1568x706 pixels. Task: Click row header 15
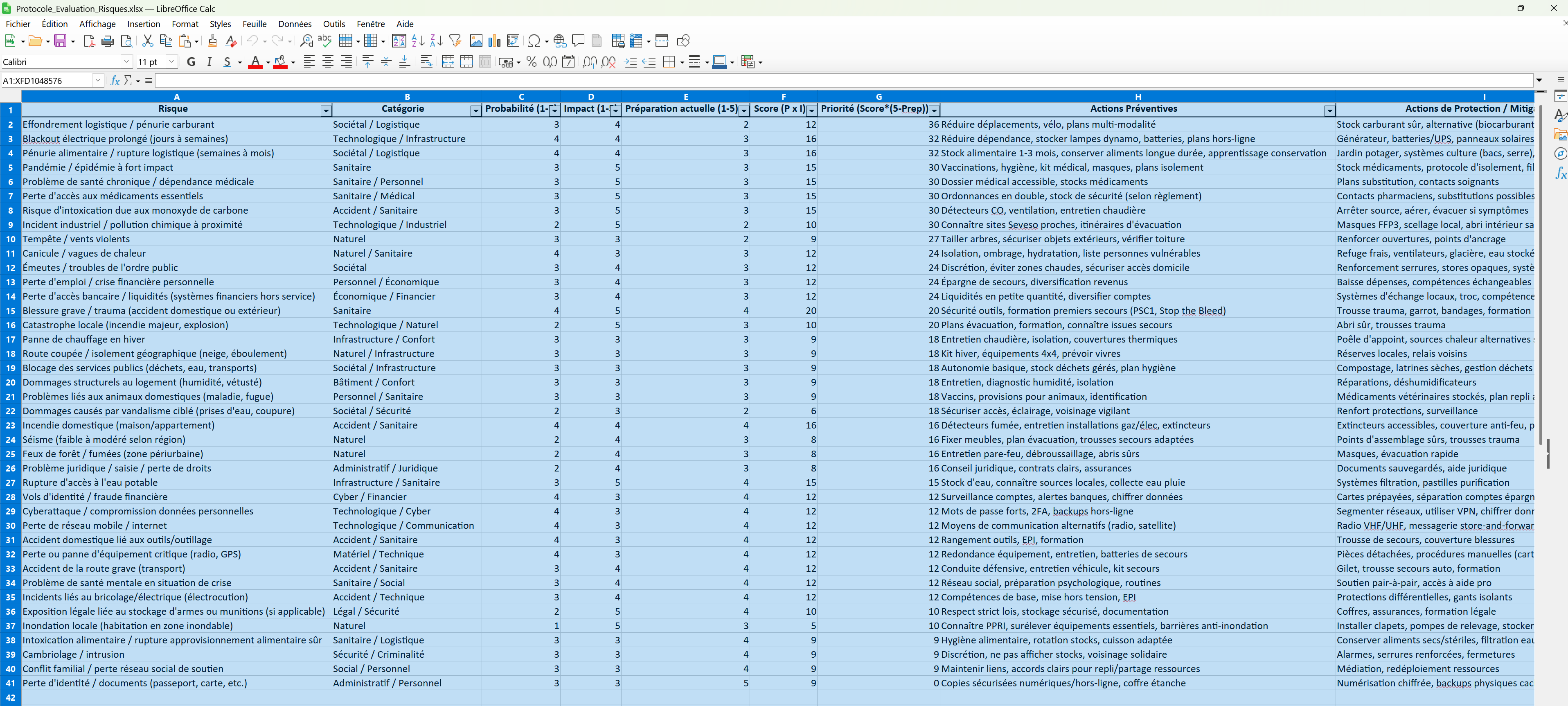[x=10, y=311]
